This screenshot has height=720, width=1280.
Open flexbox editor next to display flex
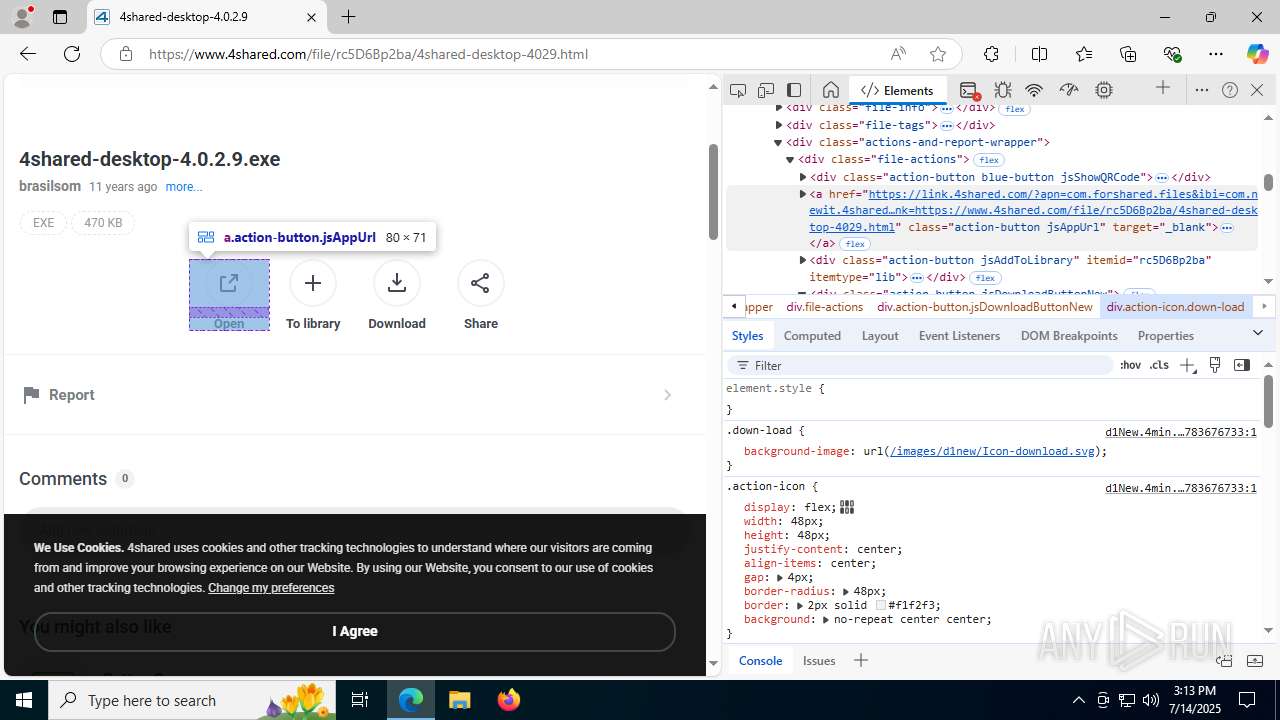(x=847, y=507)
